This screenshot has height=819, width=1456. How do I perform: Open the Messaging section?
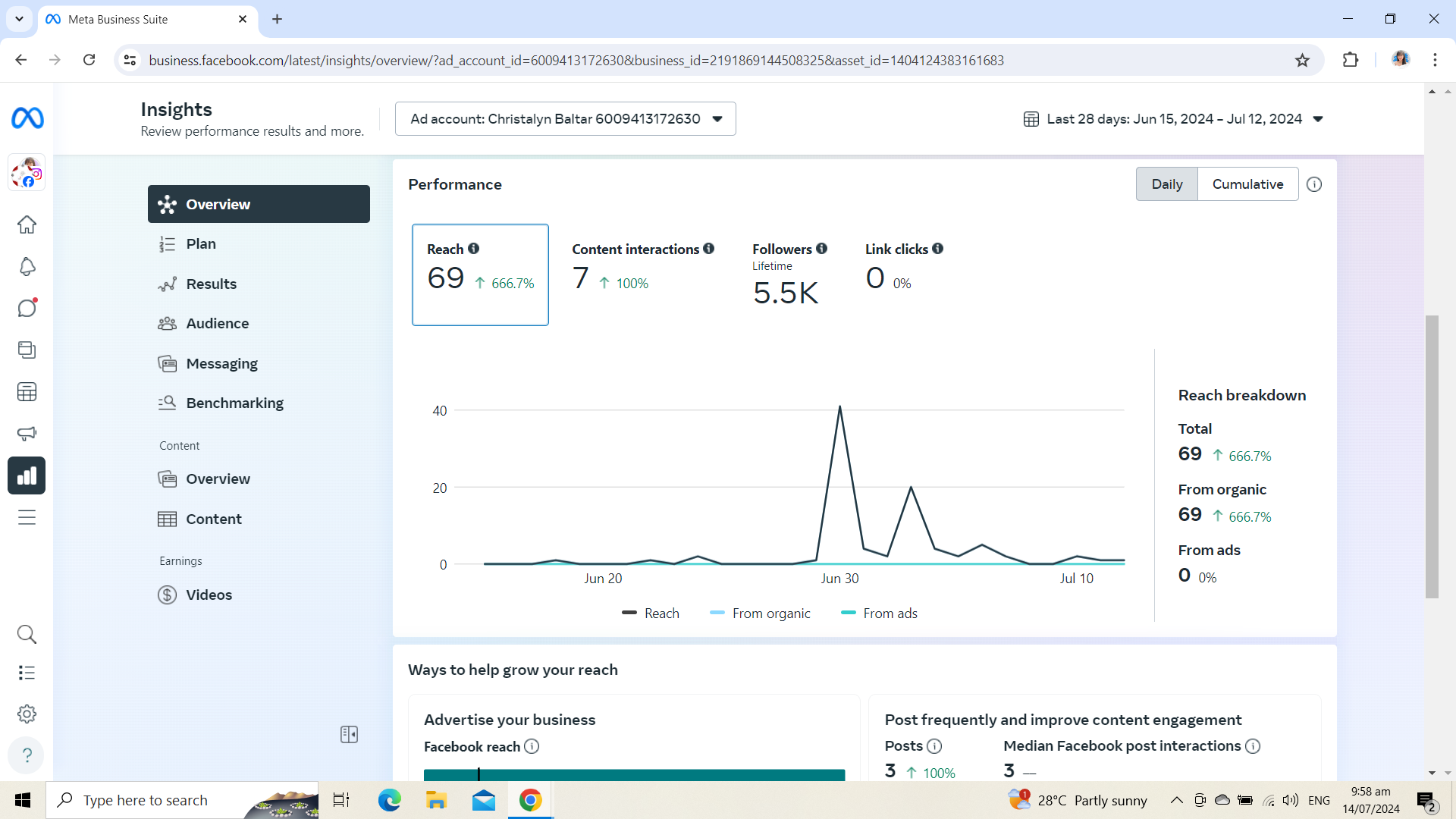click(x=259, y=363)
